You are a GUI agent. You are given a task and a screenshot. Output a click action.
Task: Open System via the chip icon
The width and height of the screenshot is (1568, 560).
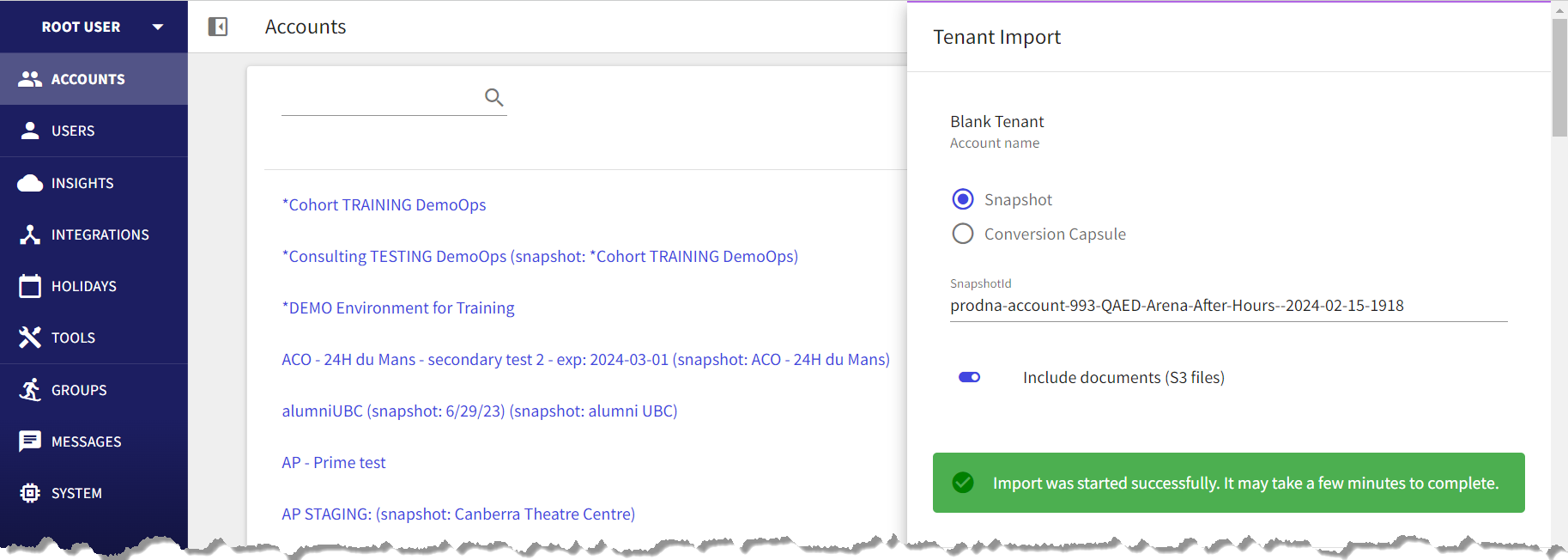pos(30,493)
